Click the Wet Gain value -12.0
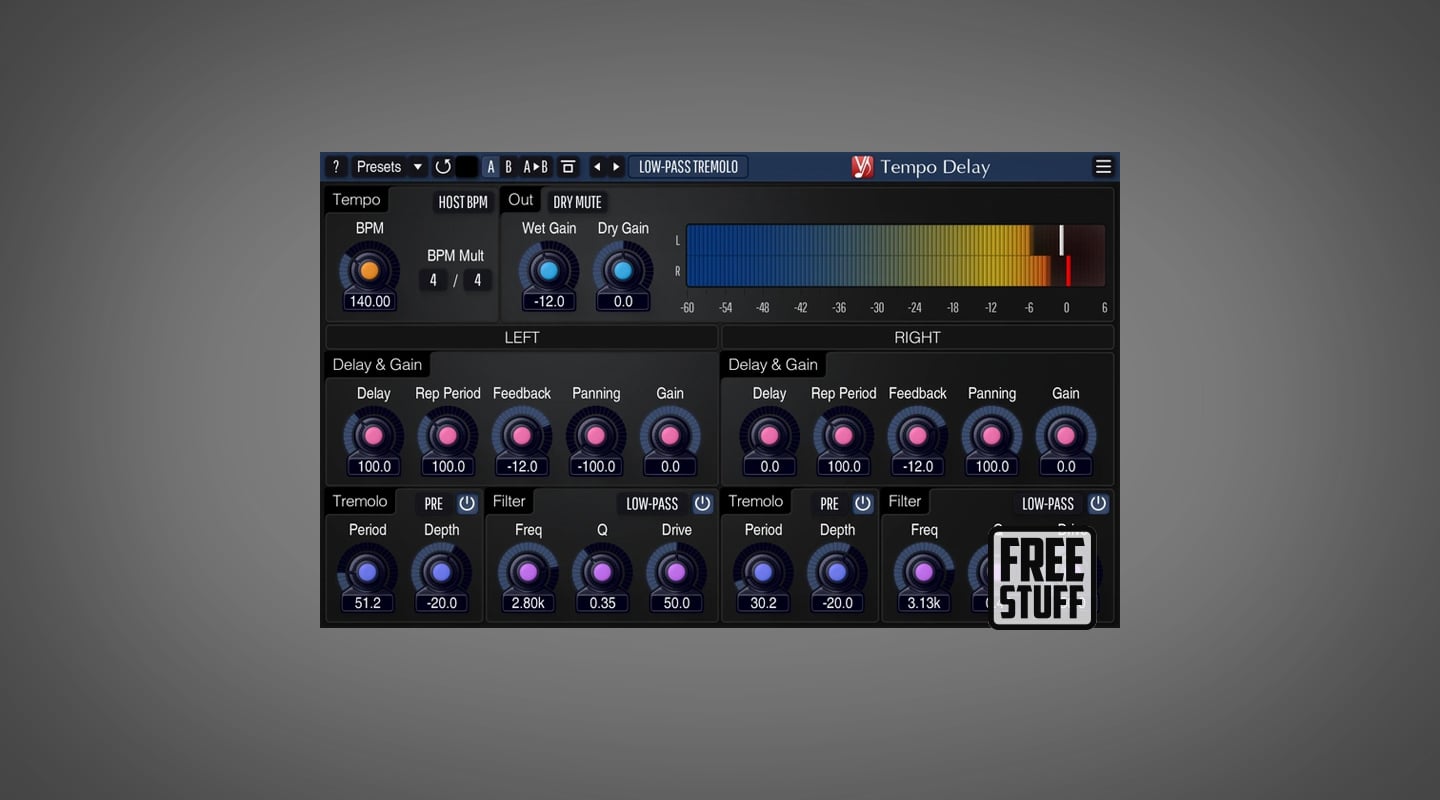 549,301
